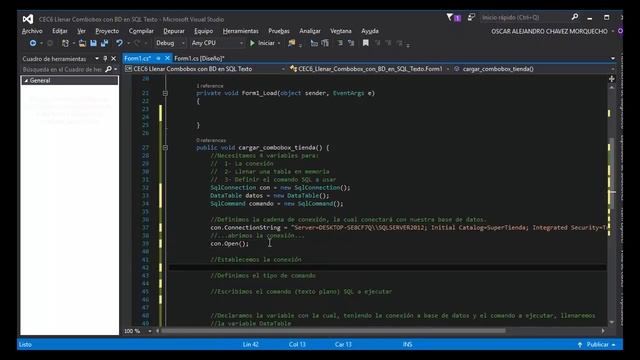The image size is (640, 360).
Task: Click the split editor plus icon
Action: point(611,79)
